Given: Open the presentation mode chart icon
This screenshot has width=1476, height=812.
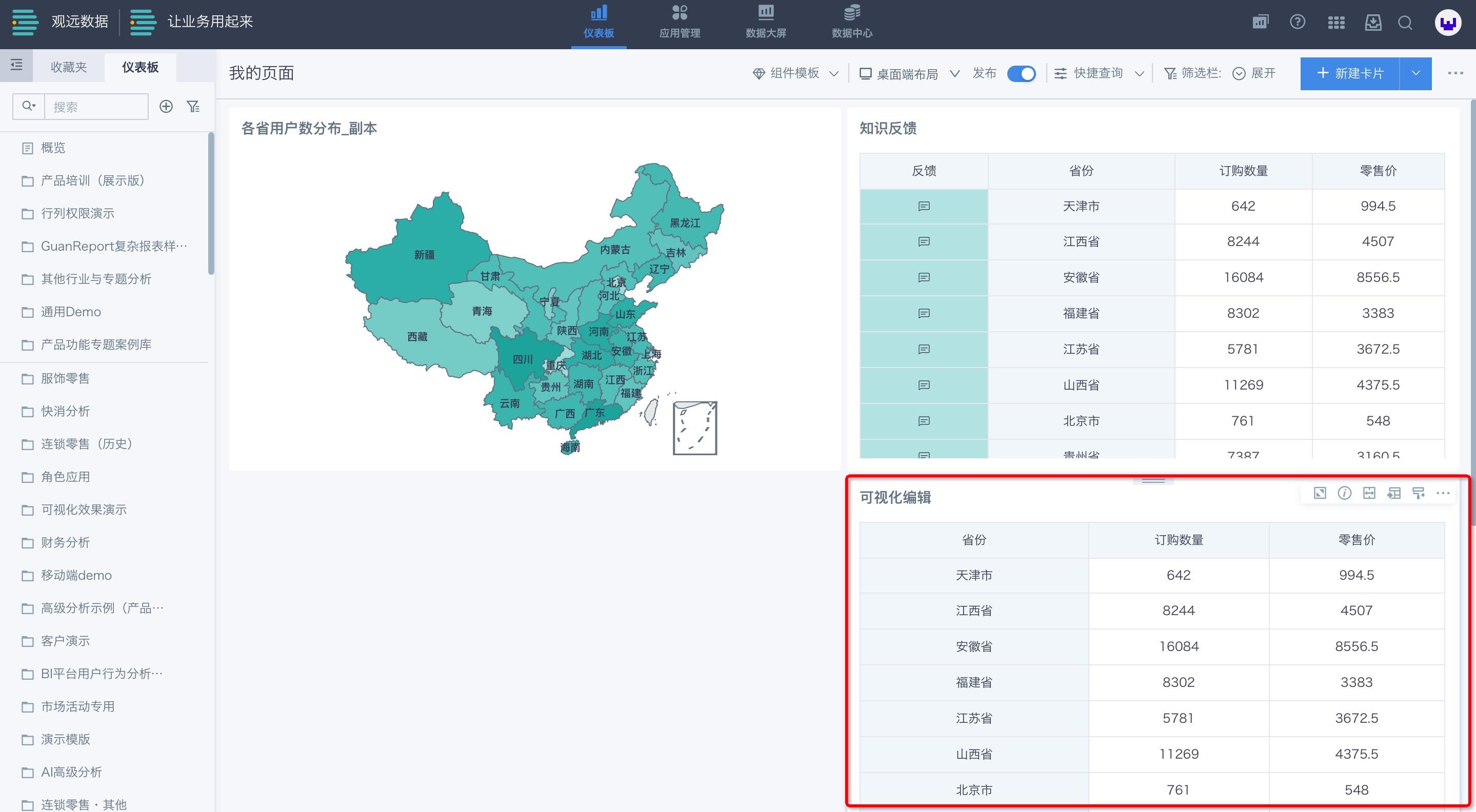Looking at the screenshot, I should point(1260,23).
